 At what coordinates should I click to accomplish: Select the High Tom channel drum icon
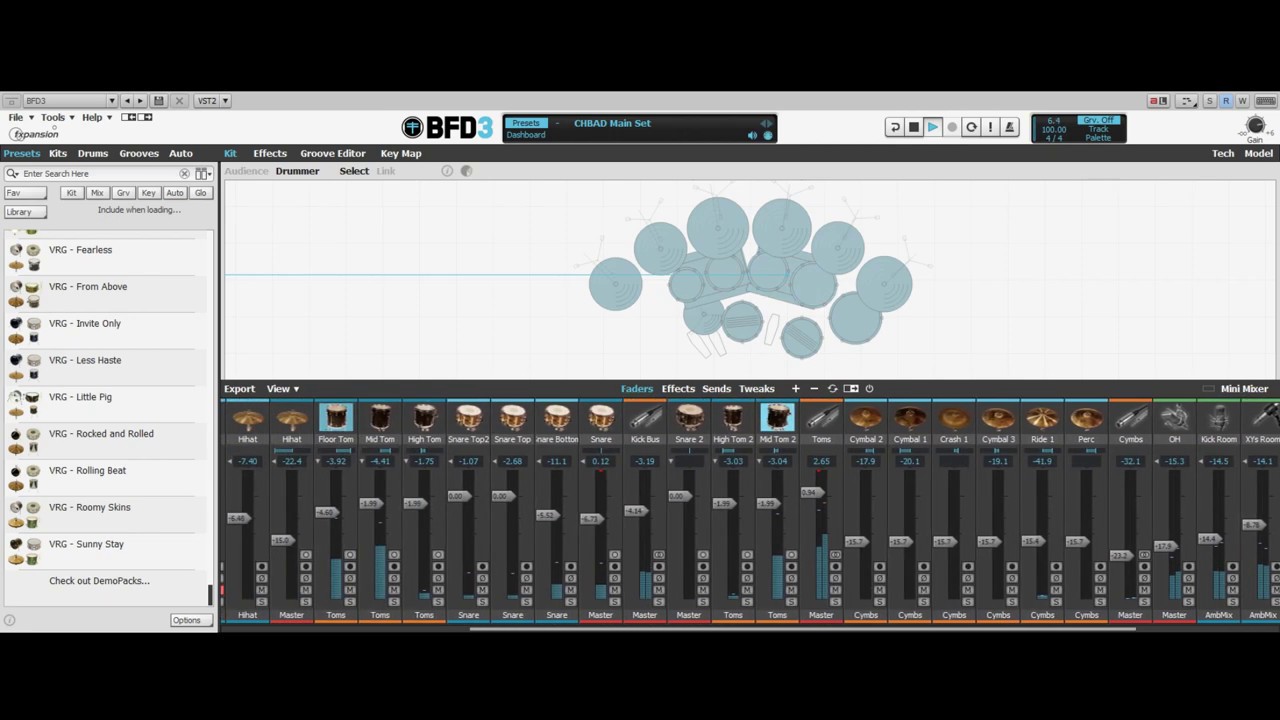(424, 417)
